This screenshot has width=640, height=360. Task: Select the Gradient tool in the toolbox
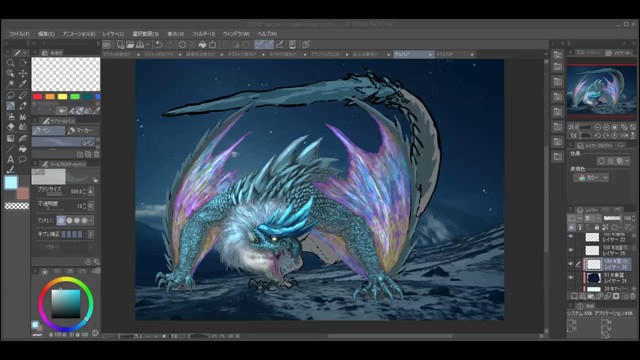[x=11, y=138]
